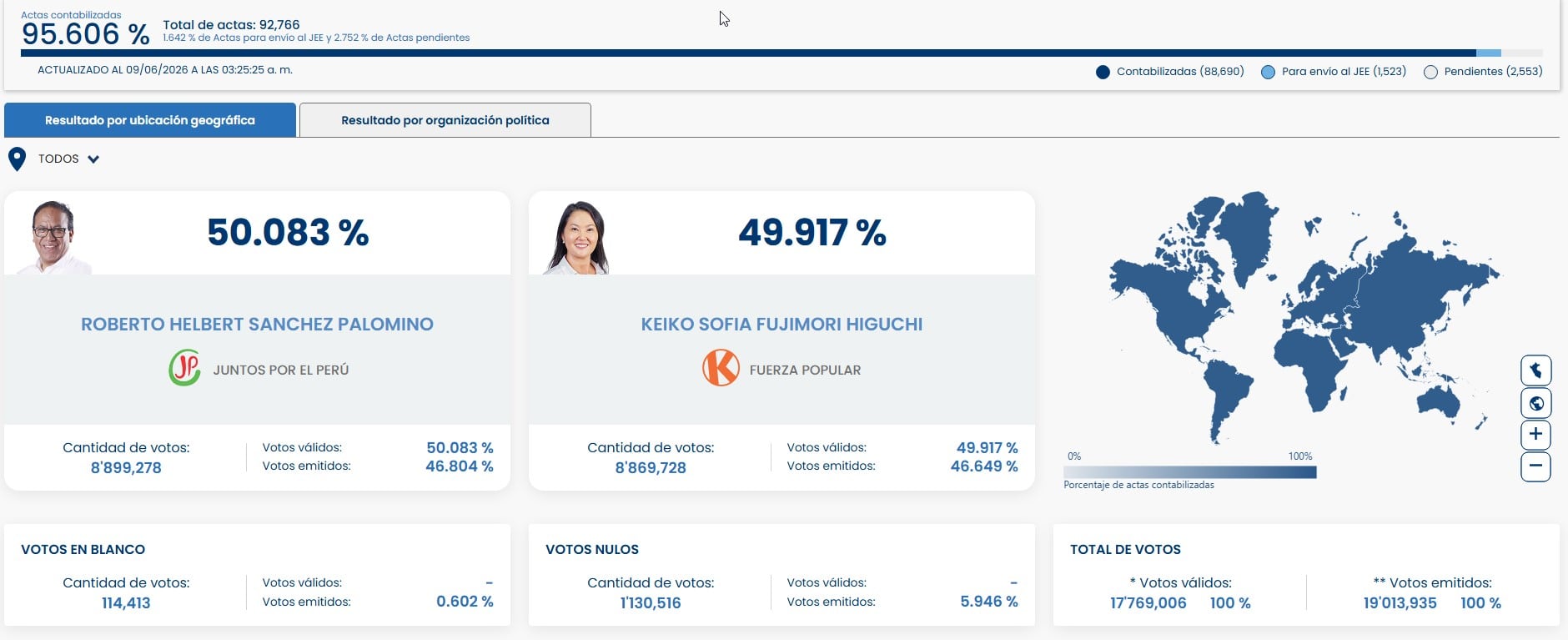Select the 46.804 % votos emitidos value

click(460, 466)
